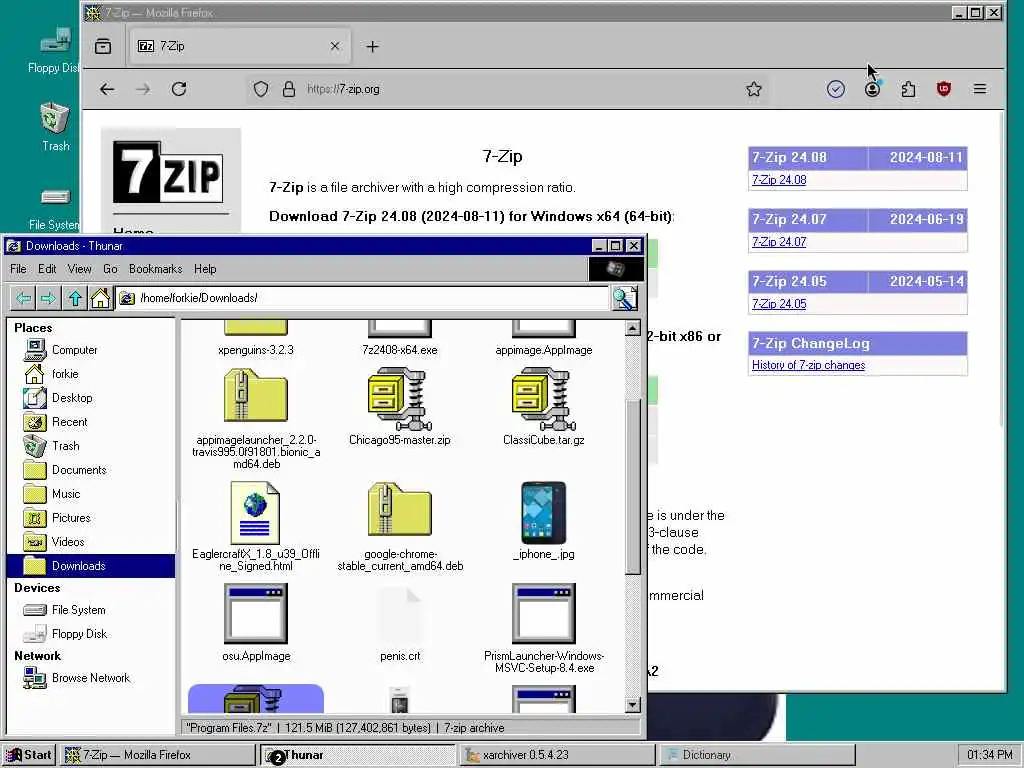The height and width of the screenshot is (768, 1024).
Task: Click the Thunar search magnifier icon
Action: (x=625, y=298)
